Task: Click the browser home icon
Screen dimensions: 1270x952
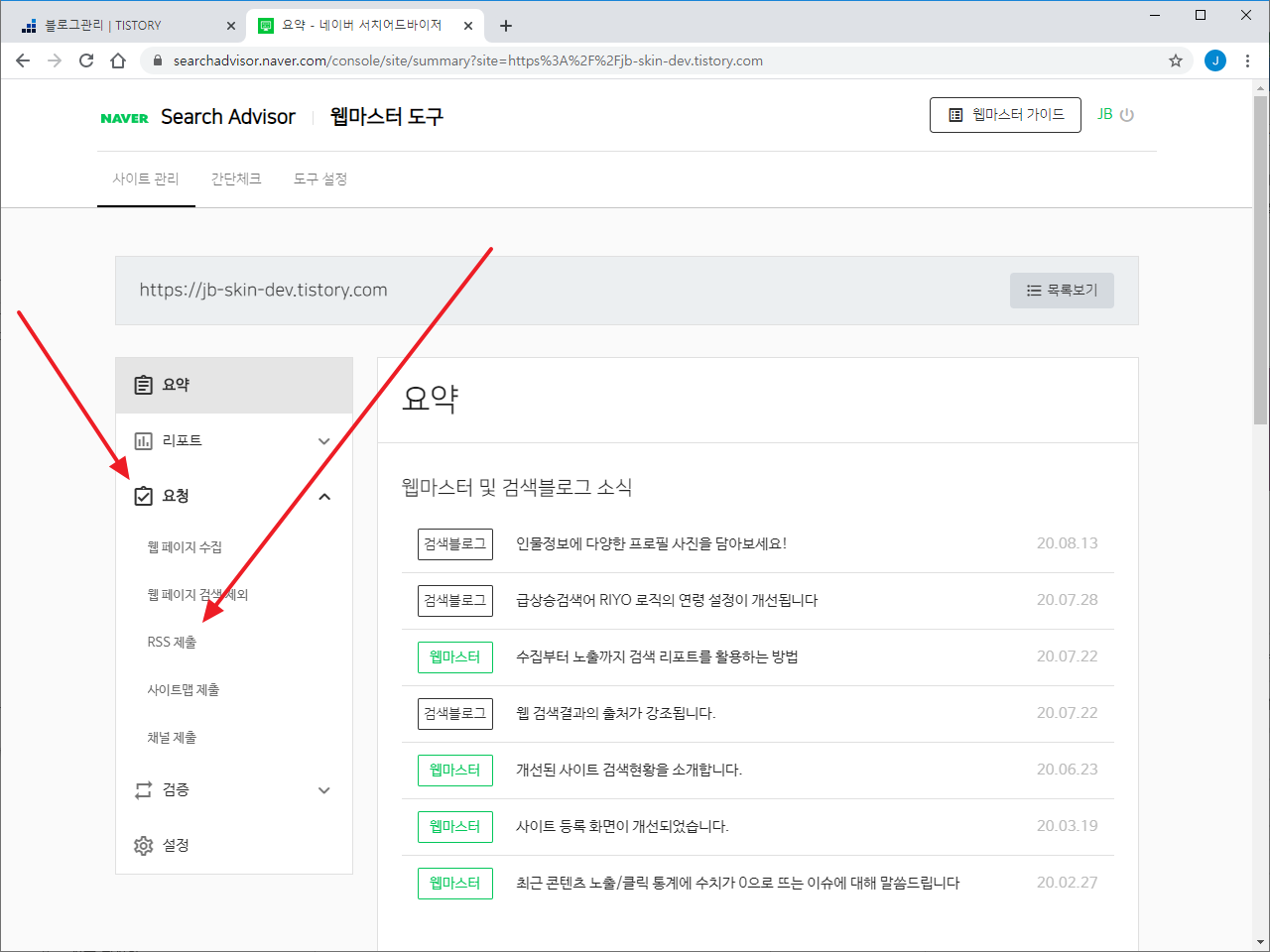Action: tap(118, 60)
